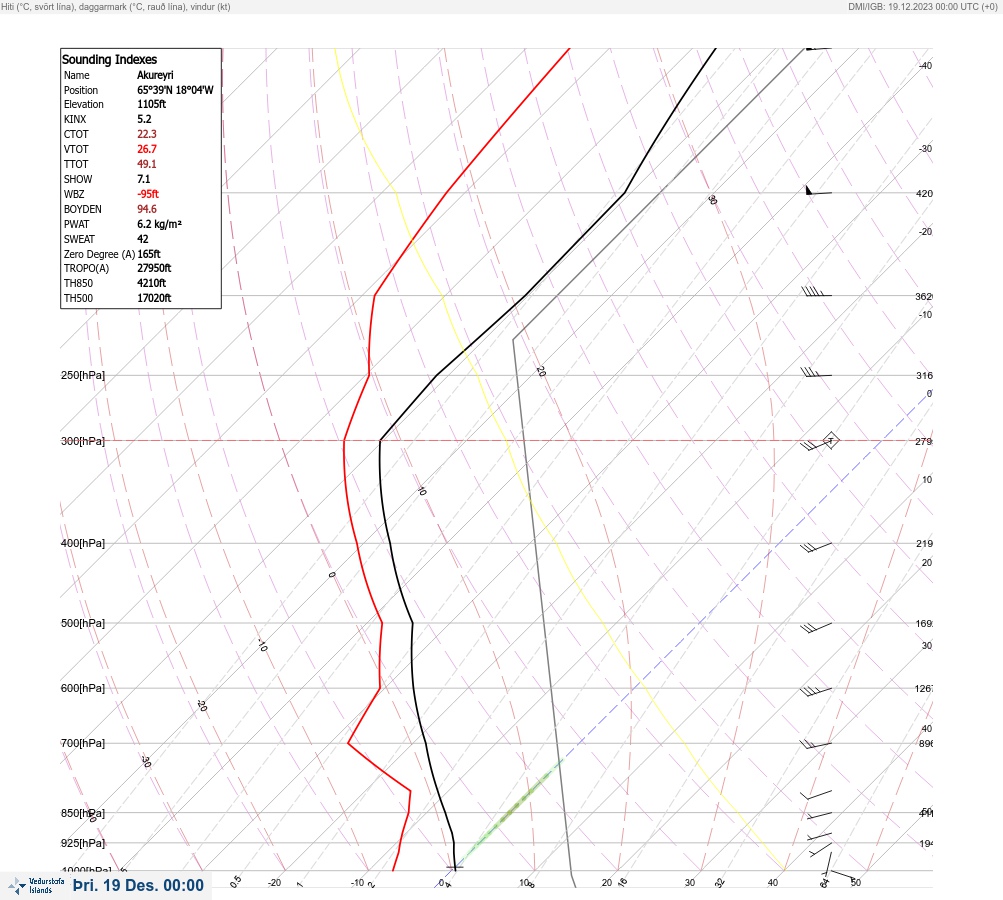Click the date label 'Þri. 19 Des. 00:00'
This screenshot has width=1003, height=900.
tap(138, 885)
